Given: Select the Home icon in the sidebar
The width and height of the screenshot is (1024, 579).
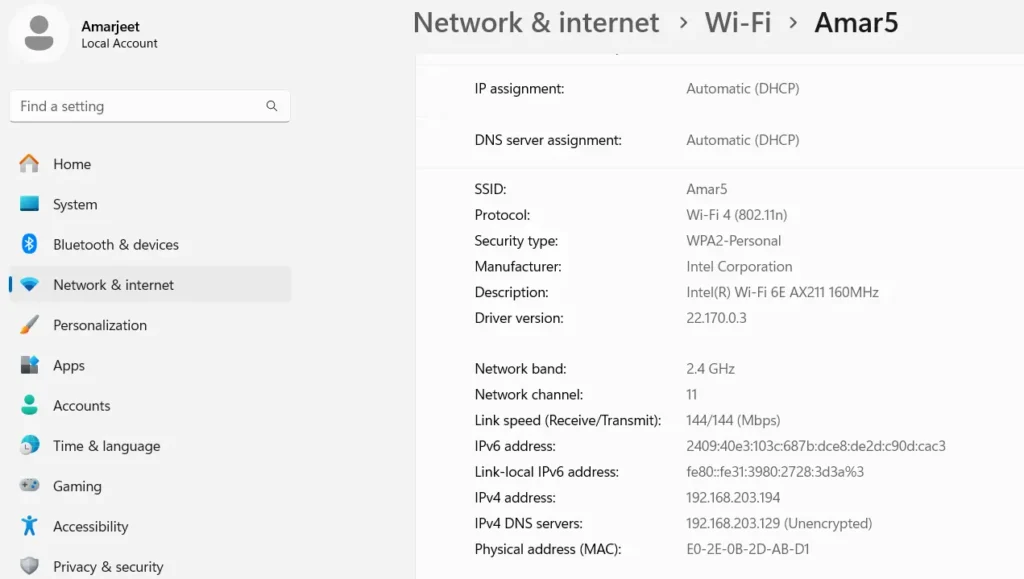Looking at the screenshot, I should (28, 164).
